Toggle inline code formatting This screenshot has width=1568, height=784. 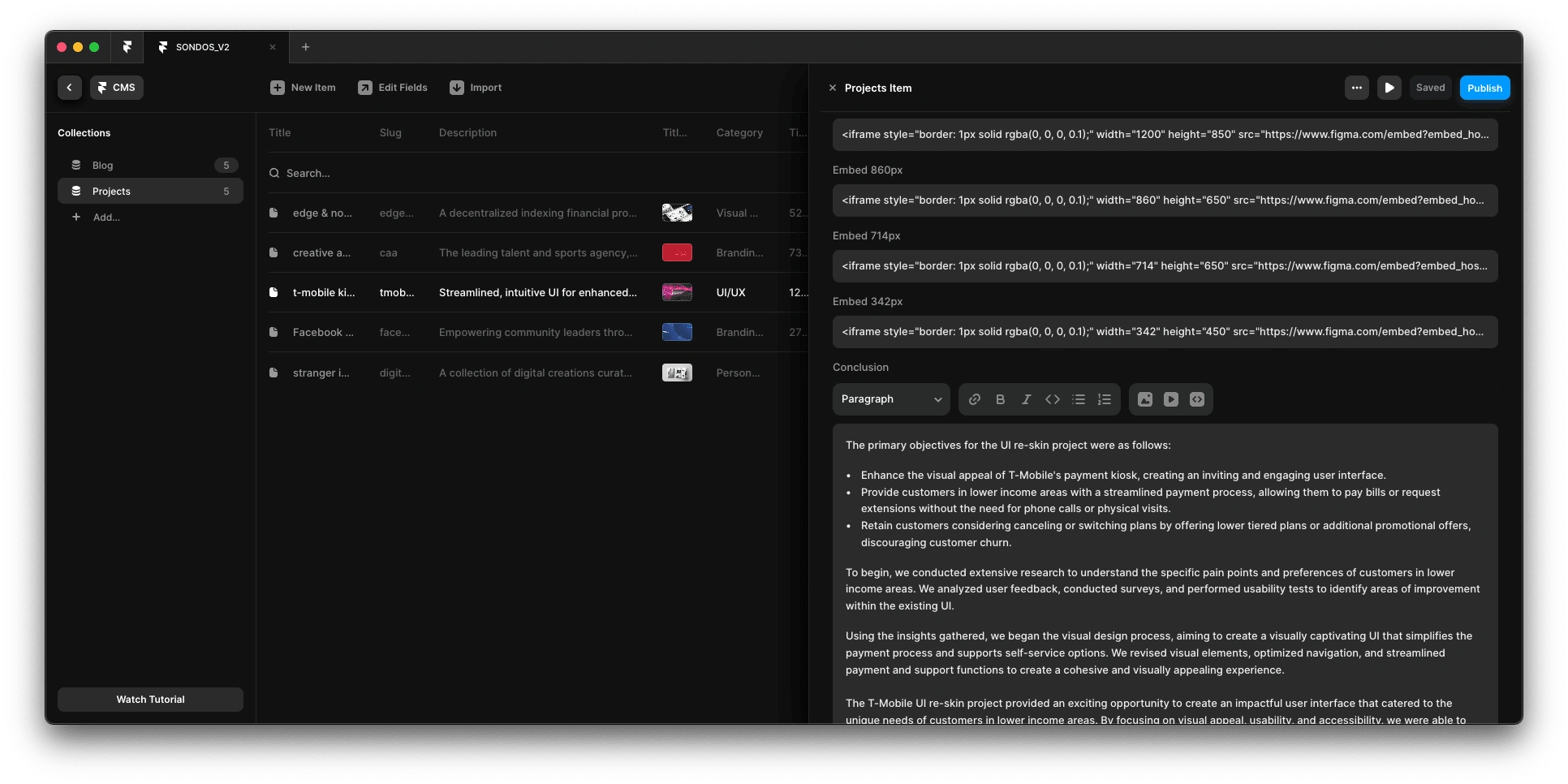pyautogui.click(x=1053, y=399)
